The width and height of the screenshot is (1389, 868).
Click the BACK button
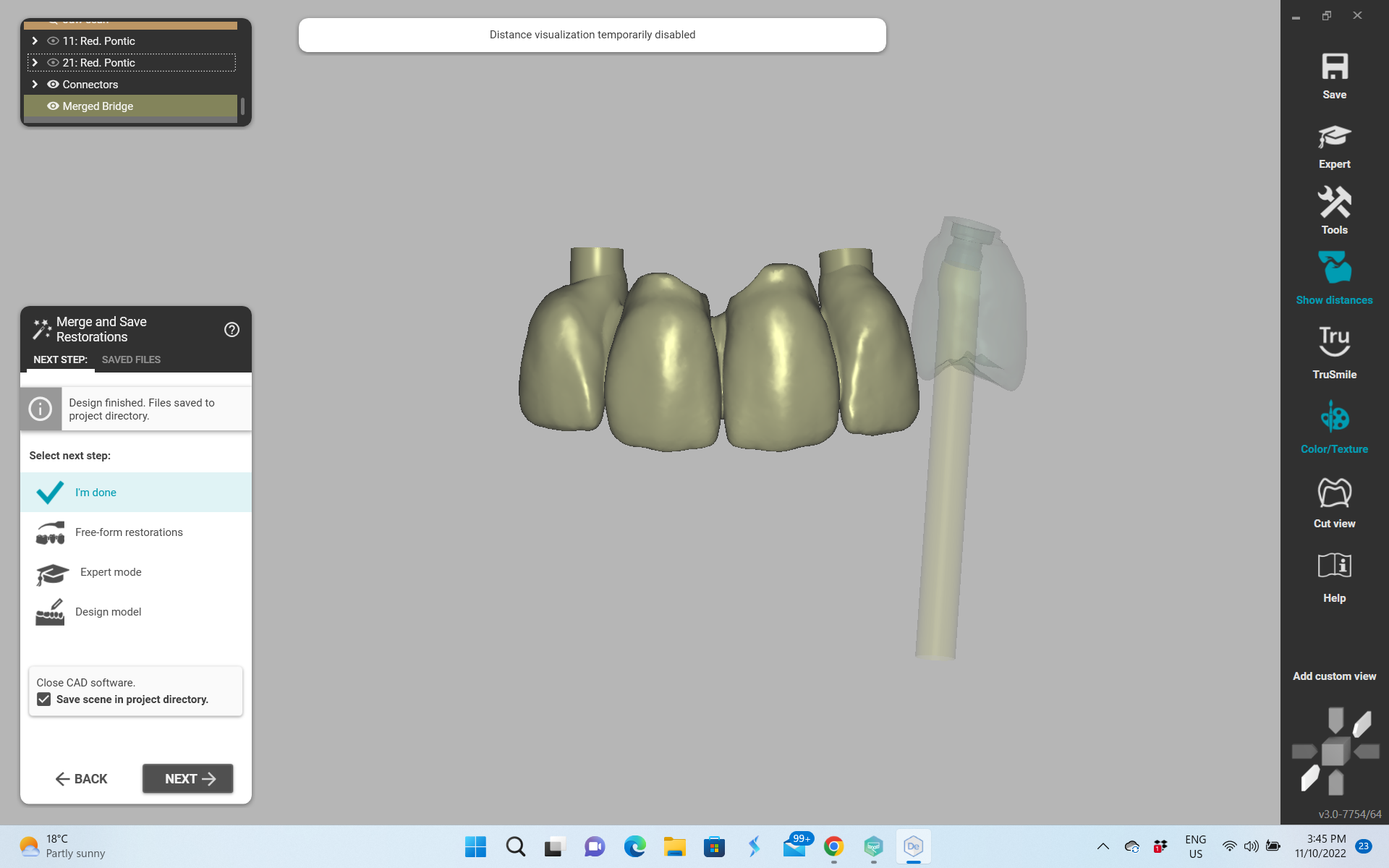(81, 779)
